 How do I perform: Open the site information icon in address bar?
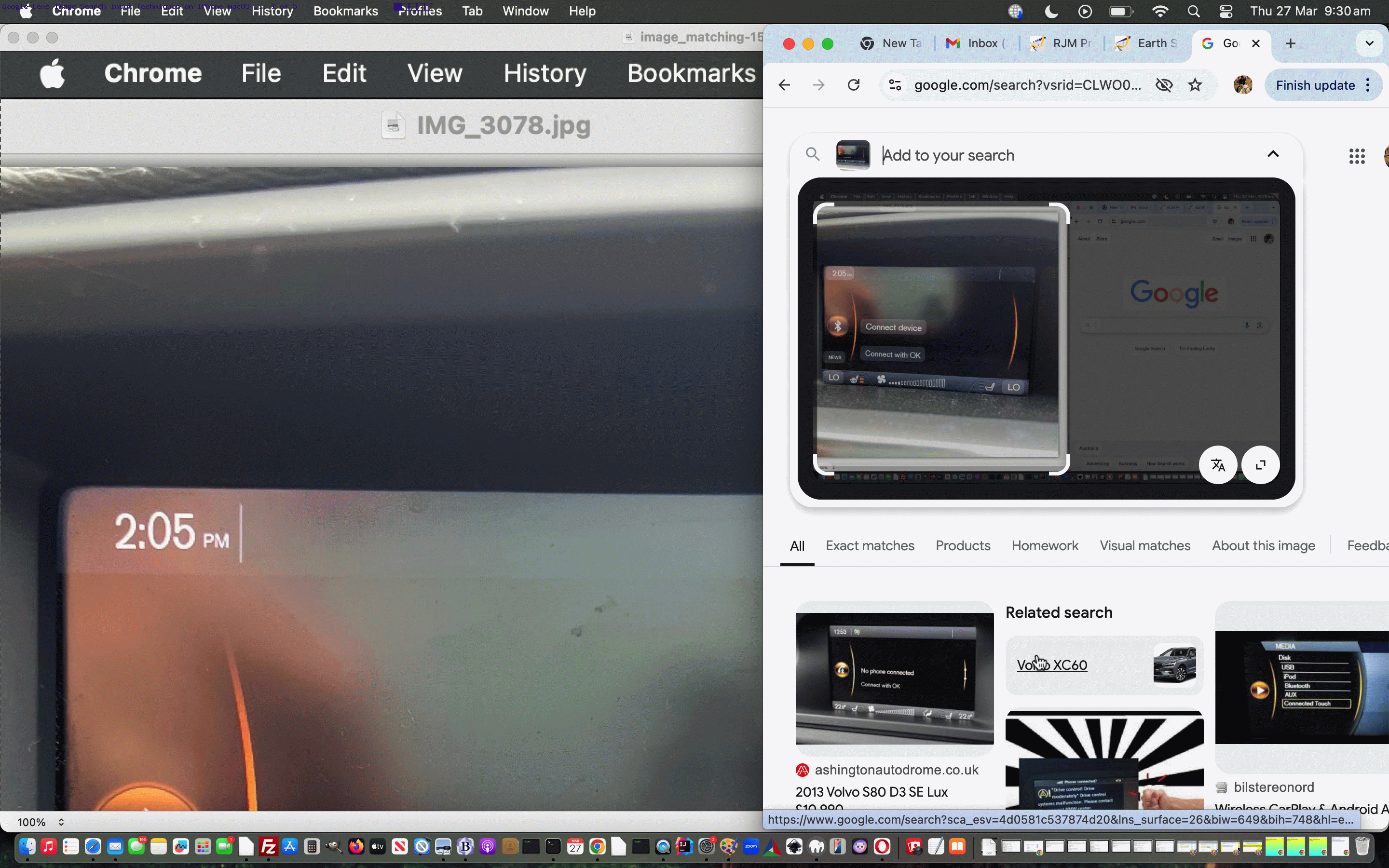[x=895, y=85]
